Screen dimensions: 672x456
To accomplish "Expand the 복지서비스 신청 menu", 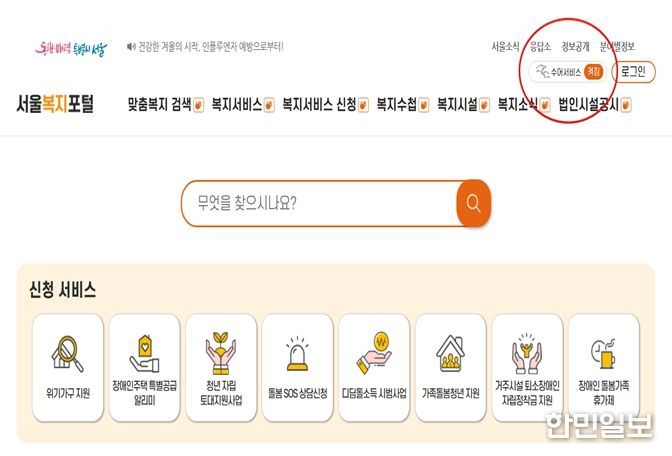I will [x=325, y=105].
